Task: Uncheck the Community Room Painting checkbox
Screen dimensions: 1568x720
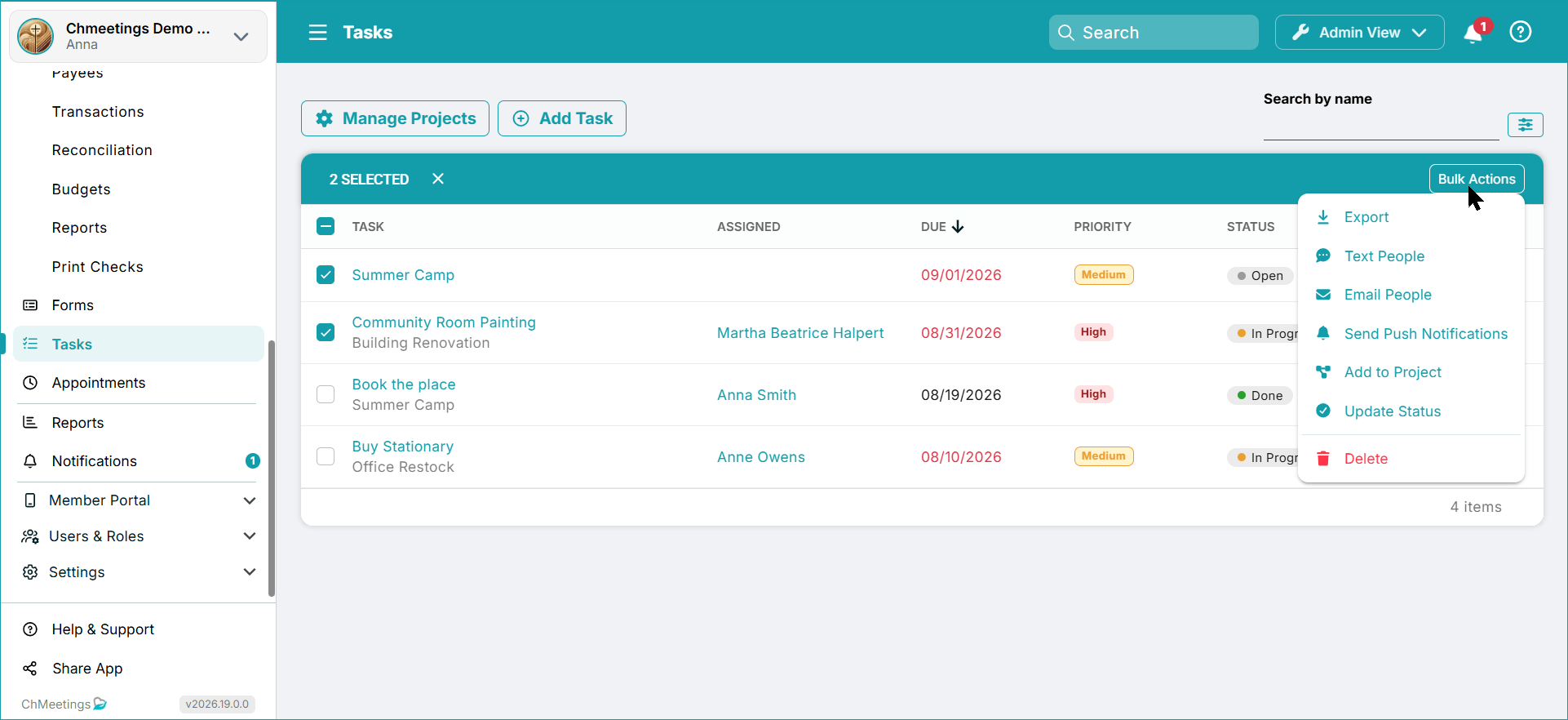Action: [326, 332]
